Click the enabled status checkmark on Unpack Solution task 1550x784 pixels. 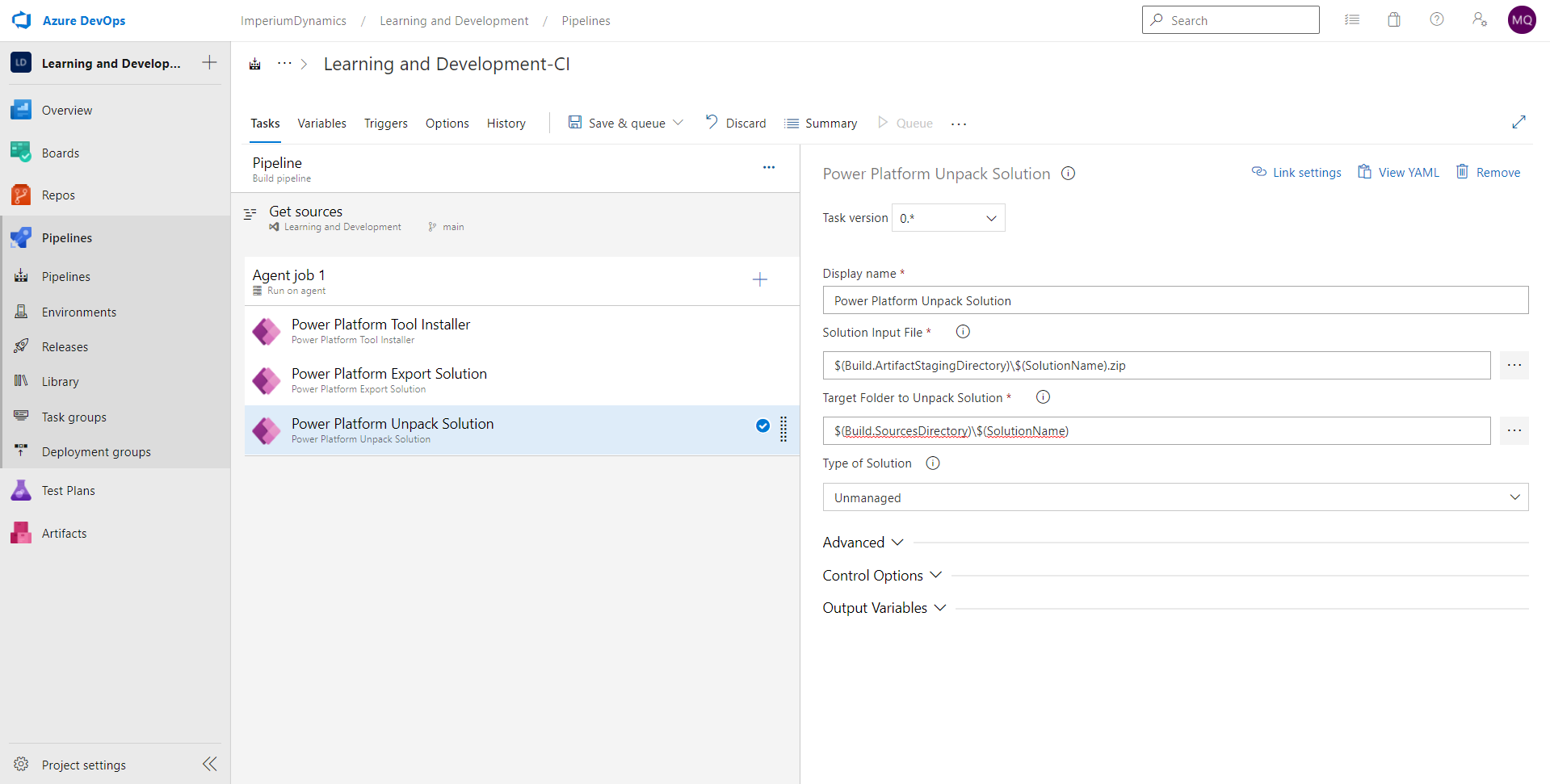[762, 426]
